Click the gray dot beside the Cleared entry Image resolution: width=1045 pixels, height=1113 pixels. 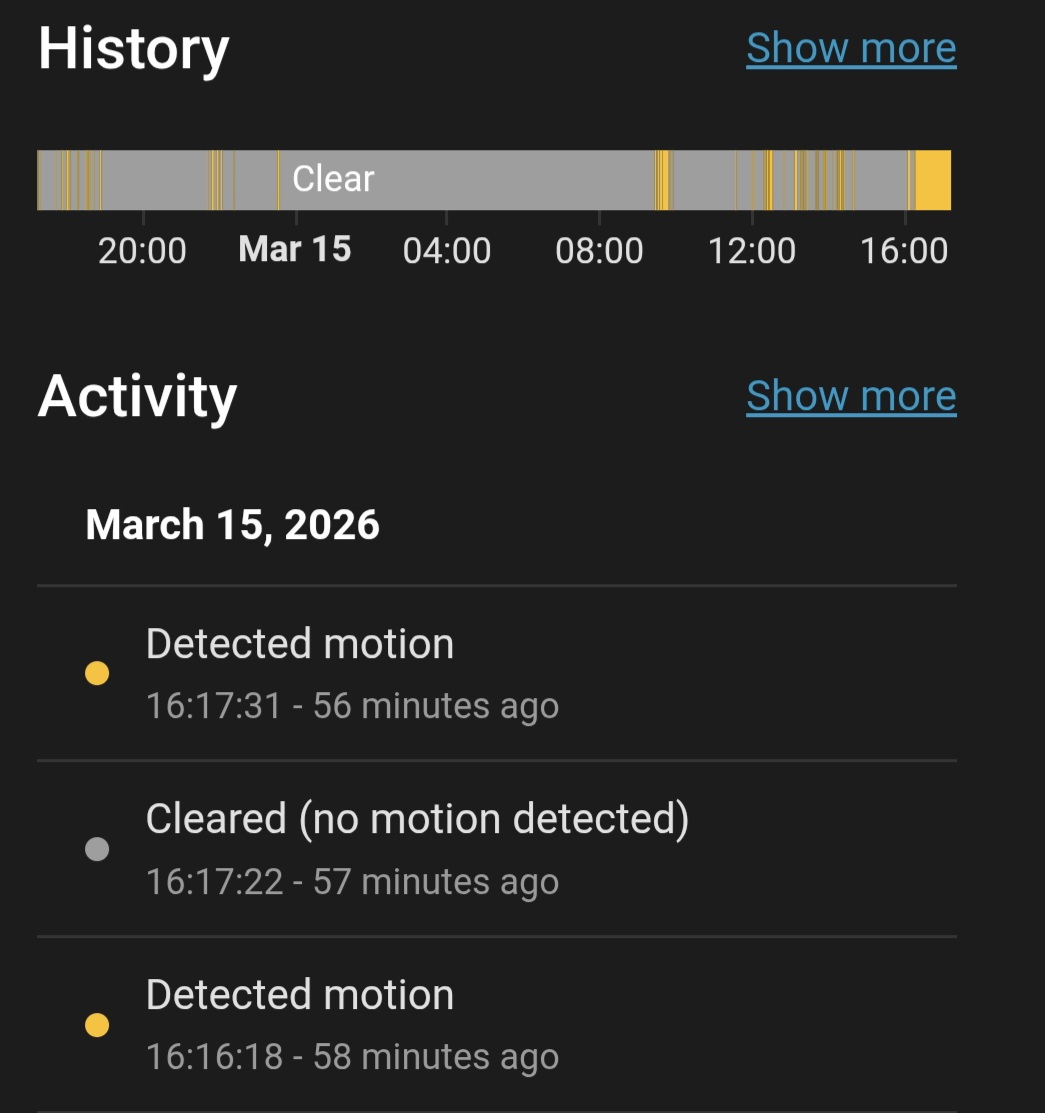[97, 850]
